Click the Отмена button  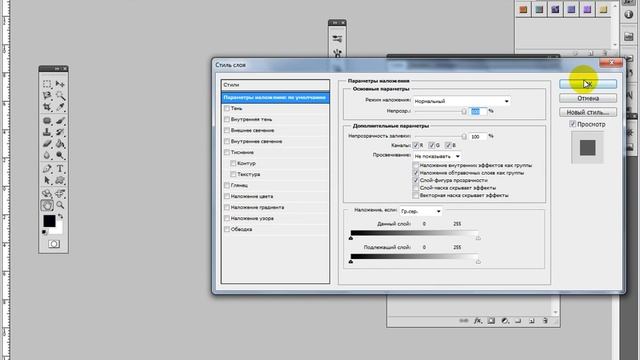[588, 98]
